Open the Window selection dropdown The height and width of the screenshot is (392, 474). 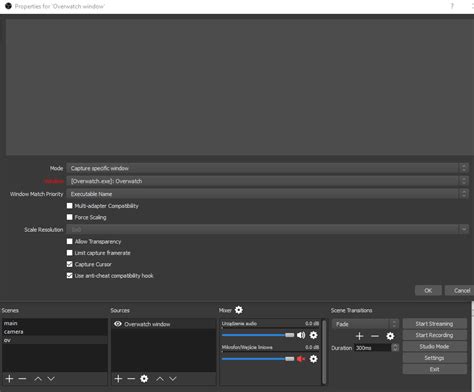pos(267,181)
